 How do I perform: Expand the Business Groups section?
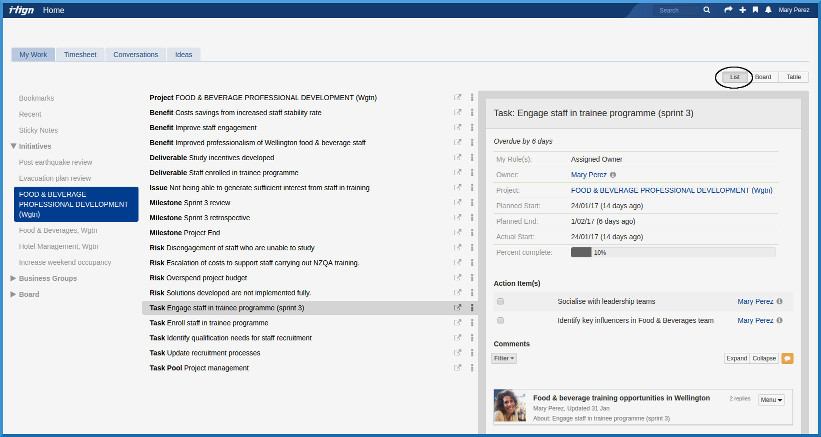(x=14, y=278)
